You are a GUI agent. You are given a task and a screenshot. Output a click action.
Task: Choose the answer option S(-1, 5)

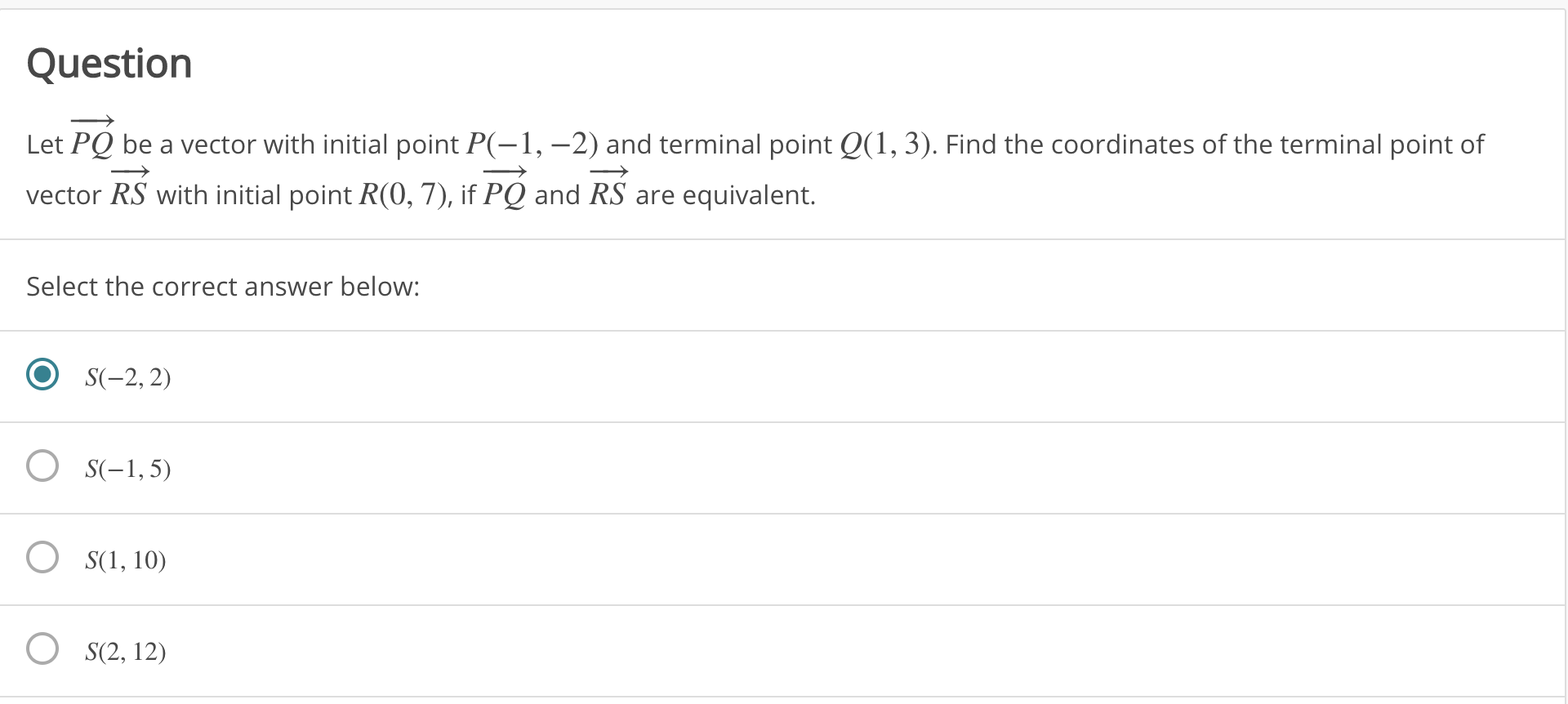click(x=42, y=466)
